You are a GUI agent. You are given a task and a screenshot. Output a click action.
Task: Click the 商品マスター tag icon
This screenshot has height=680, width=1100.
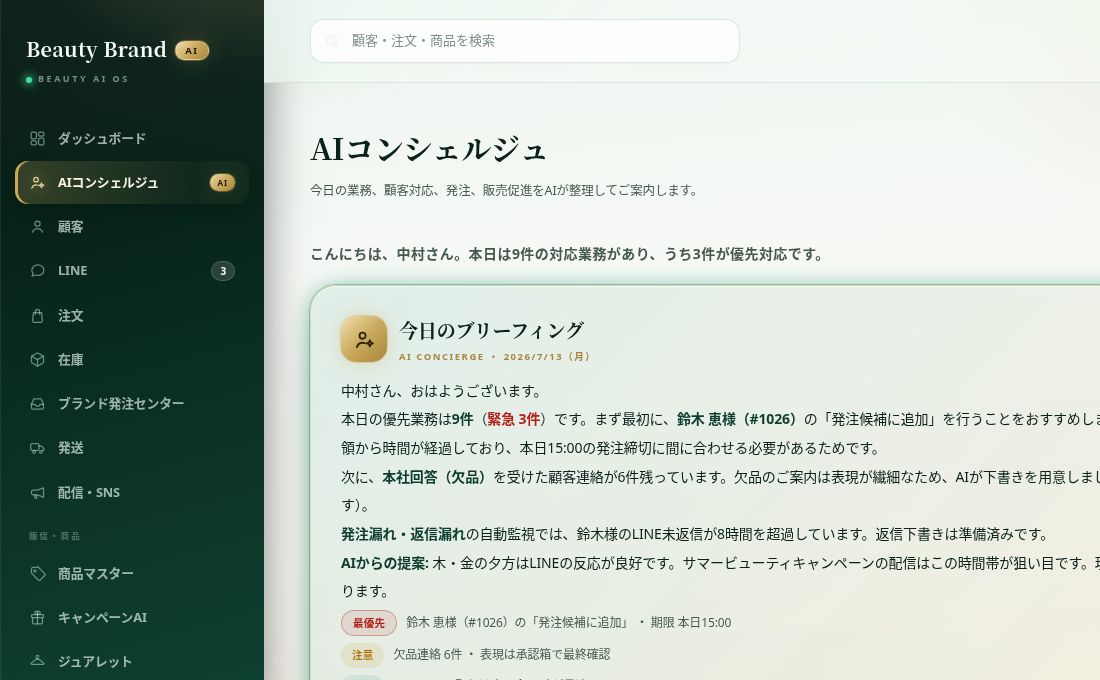click(x=37, y=573)
